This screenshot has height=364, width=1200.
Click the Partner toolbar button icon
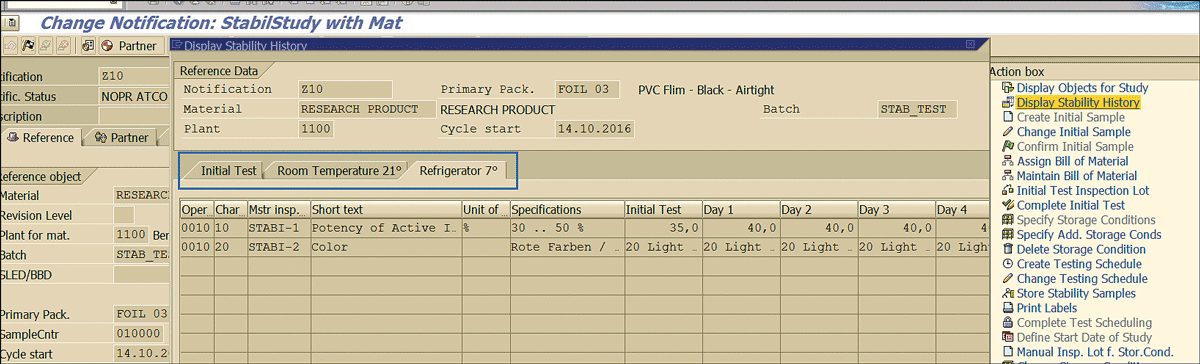[x=107, y=46]
